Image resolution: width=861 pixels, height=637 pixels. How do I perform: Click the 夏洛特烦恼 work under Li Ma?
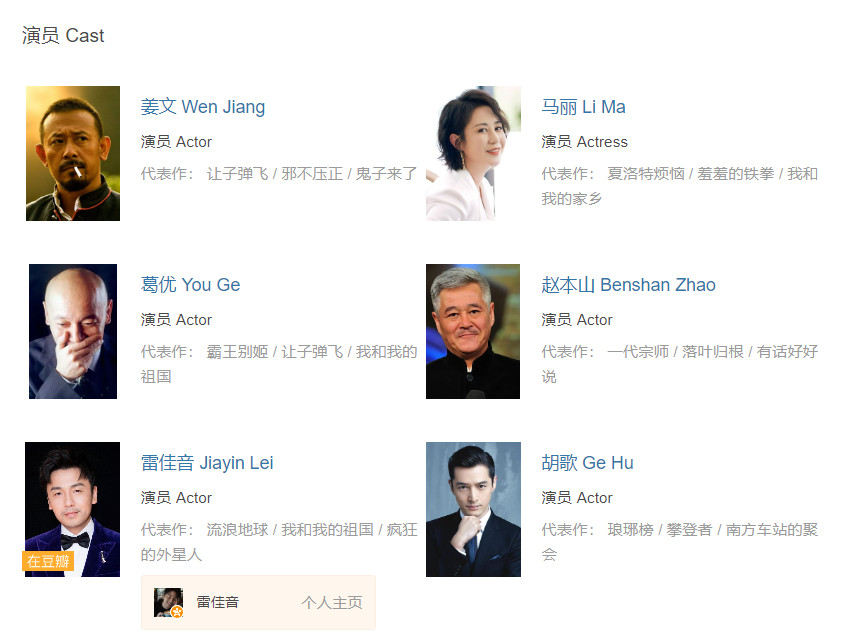coord(646,174)
